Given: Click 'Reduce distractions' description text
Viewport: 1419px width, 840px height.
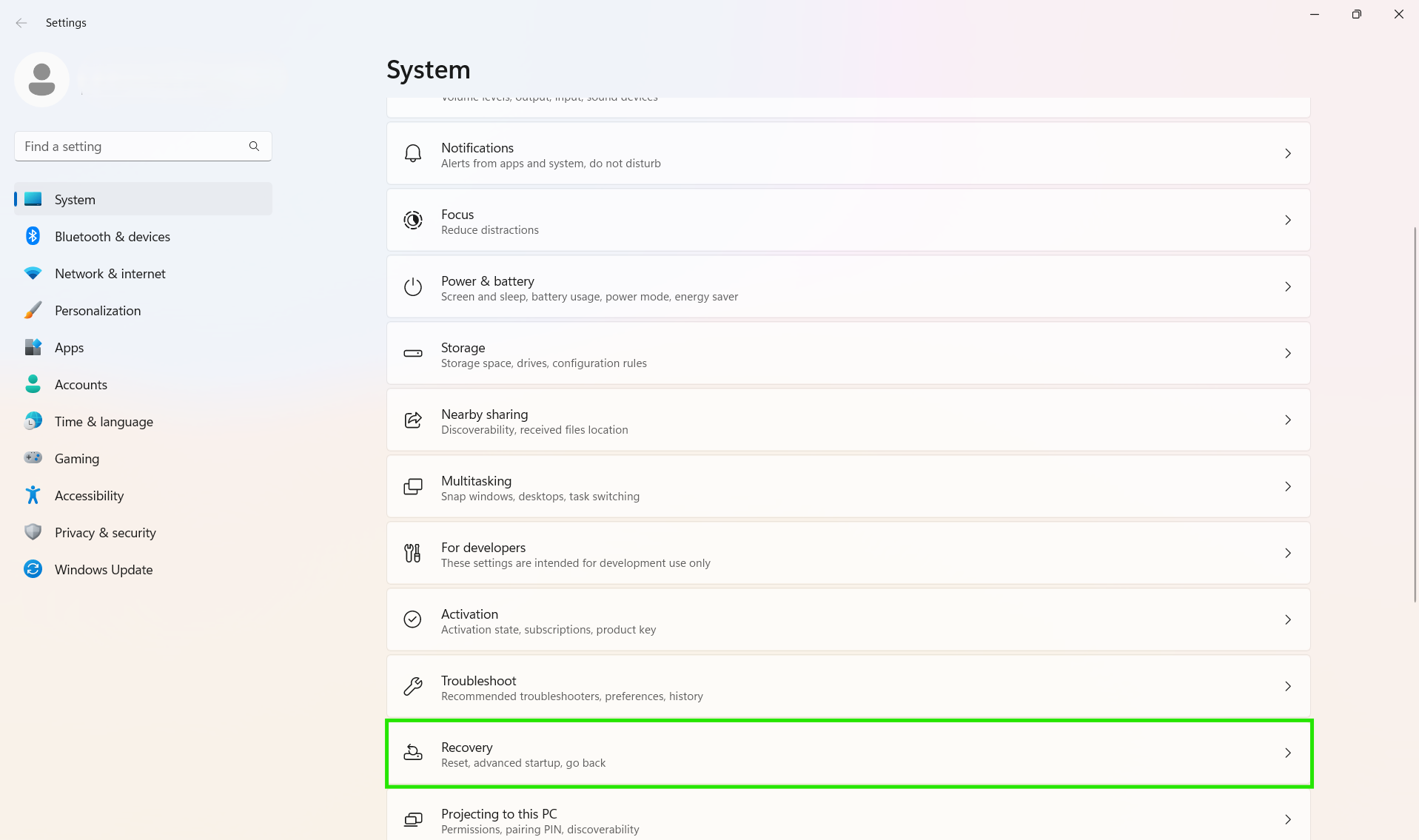Looking at the screenshot, I should coord(490,230).
